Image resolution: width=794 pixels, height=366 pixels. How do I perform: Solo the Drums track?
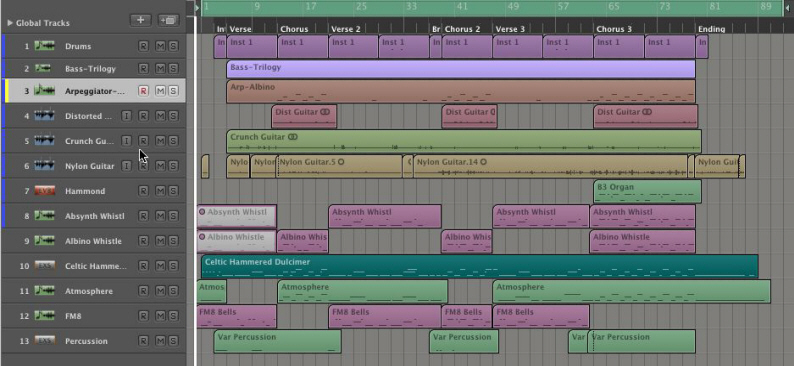(x=173, y=46)
